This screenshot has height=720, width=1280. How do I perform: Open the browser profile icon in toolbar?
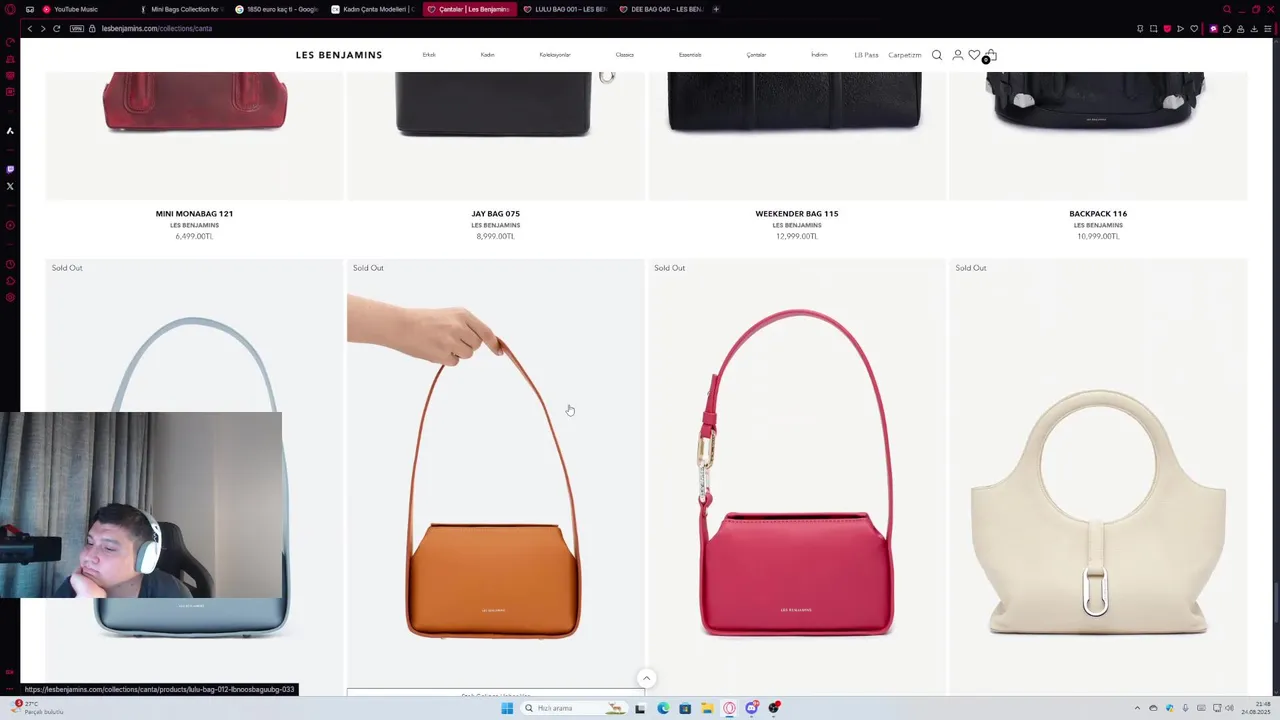1241,29
